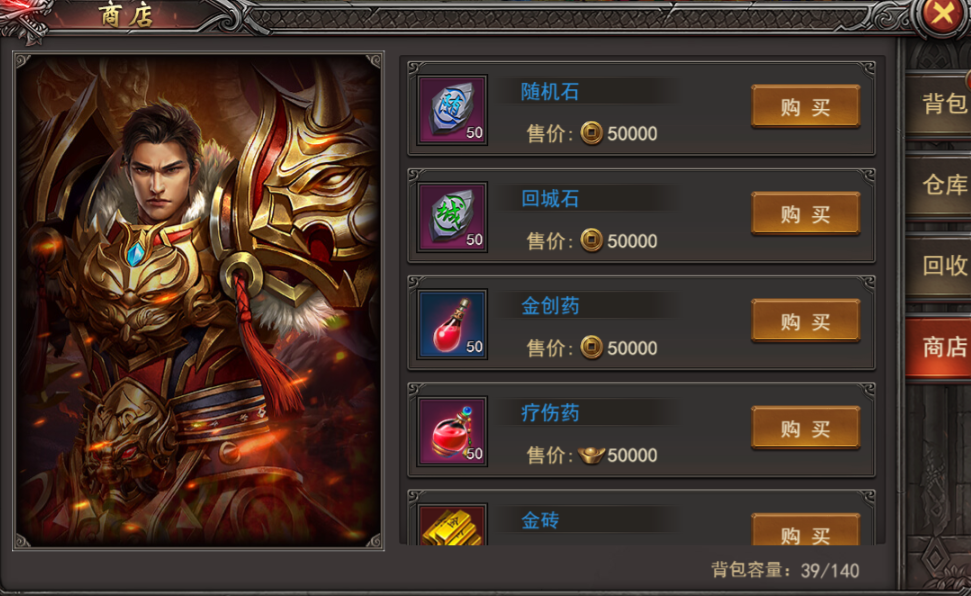Close the shop window with the X
The width and height of the screenshot is (971, 596).
pos(943,14)
